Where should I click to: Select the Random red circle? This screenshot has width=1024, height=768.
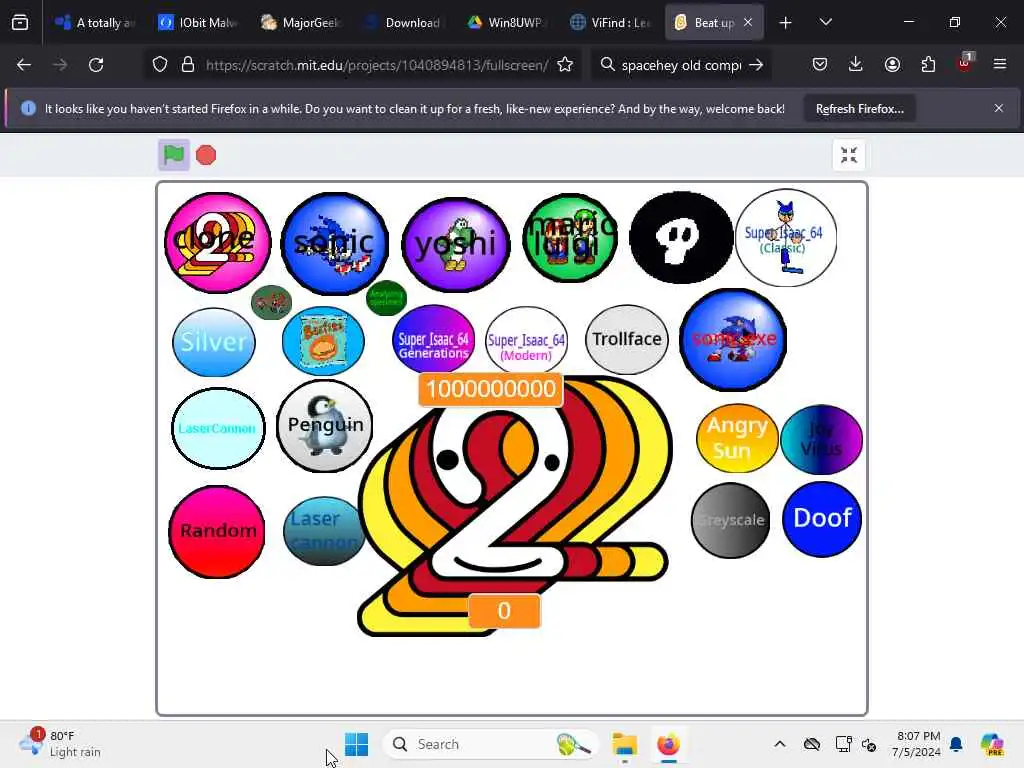217,532
